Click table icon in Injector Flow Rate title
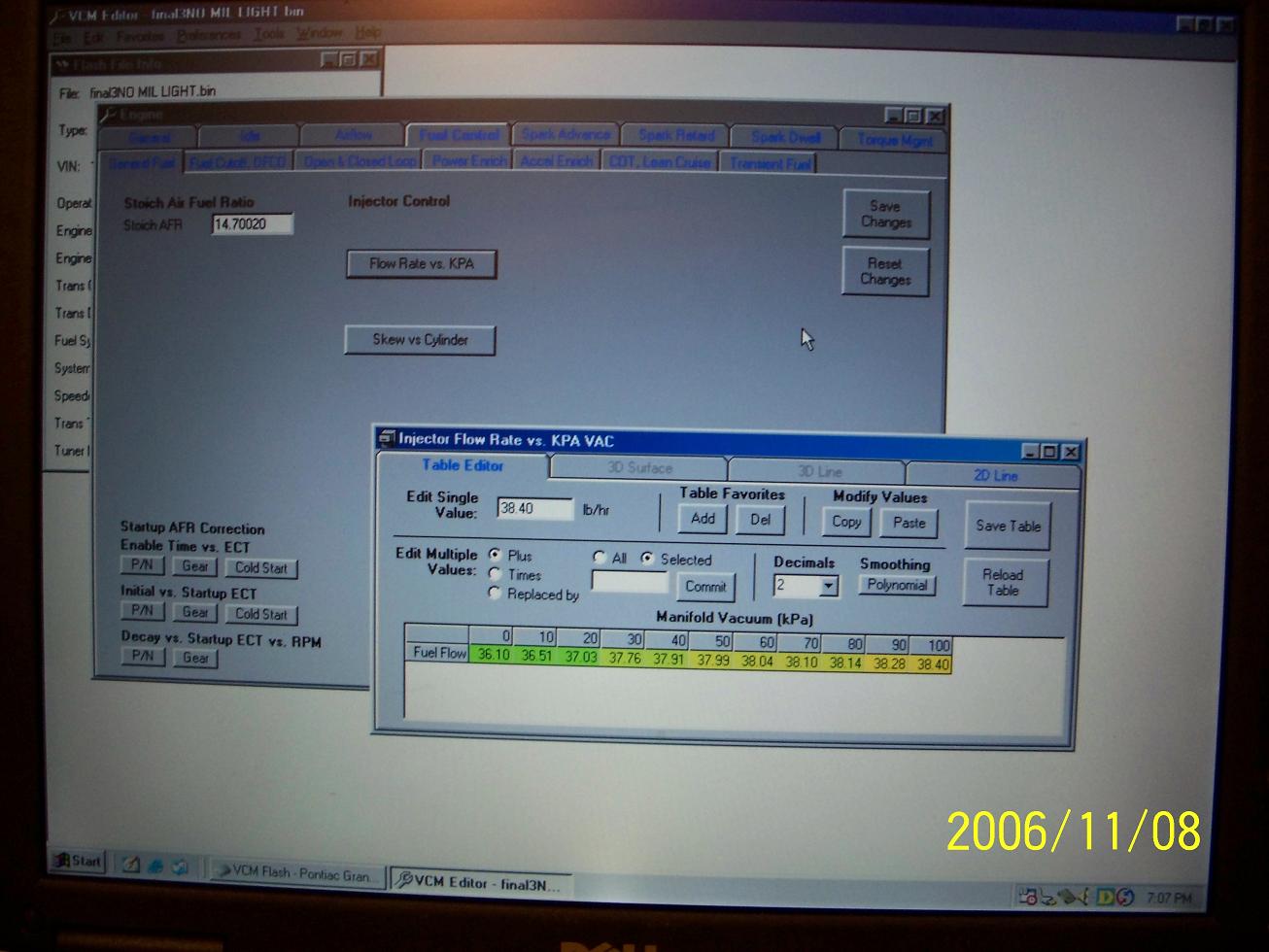 pyautogui.click(x=386, y=438)
